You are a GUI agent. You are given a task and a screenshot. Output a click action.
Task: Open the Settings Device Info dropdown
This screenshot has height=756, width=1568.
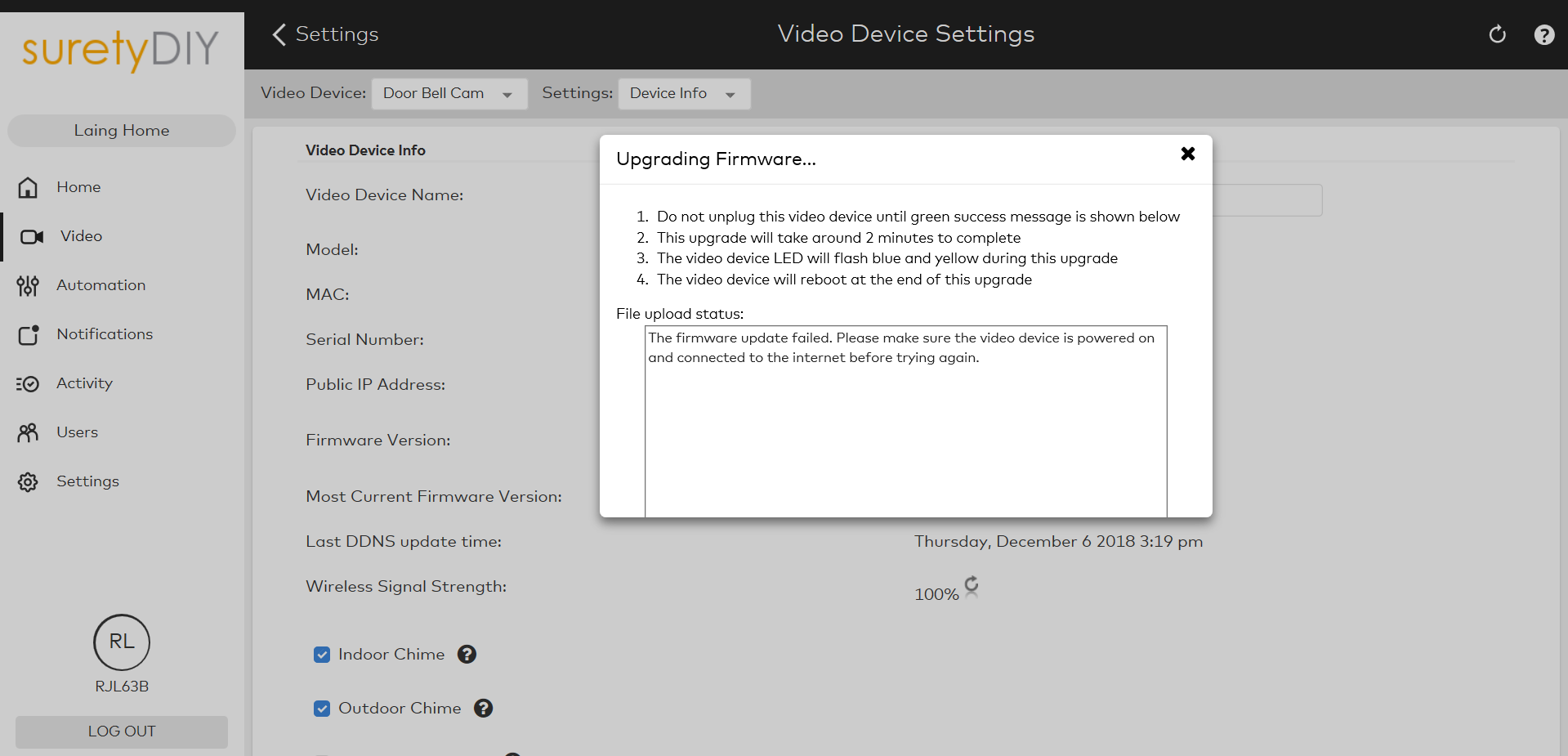(685, 94)
